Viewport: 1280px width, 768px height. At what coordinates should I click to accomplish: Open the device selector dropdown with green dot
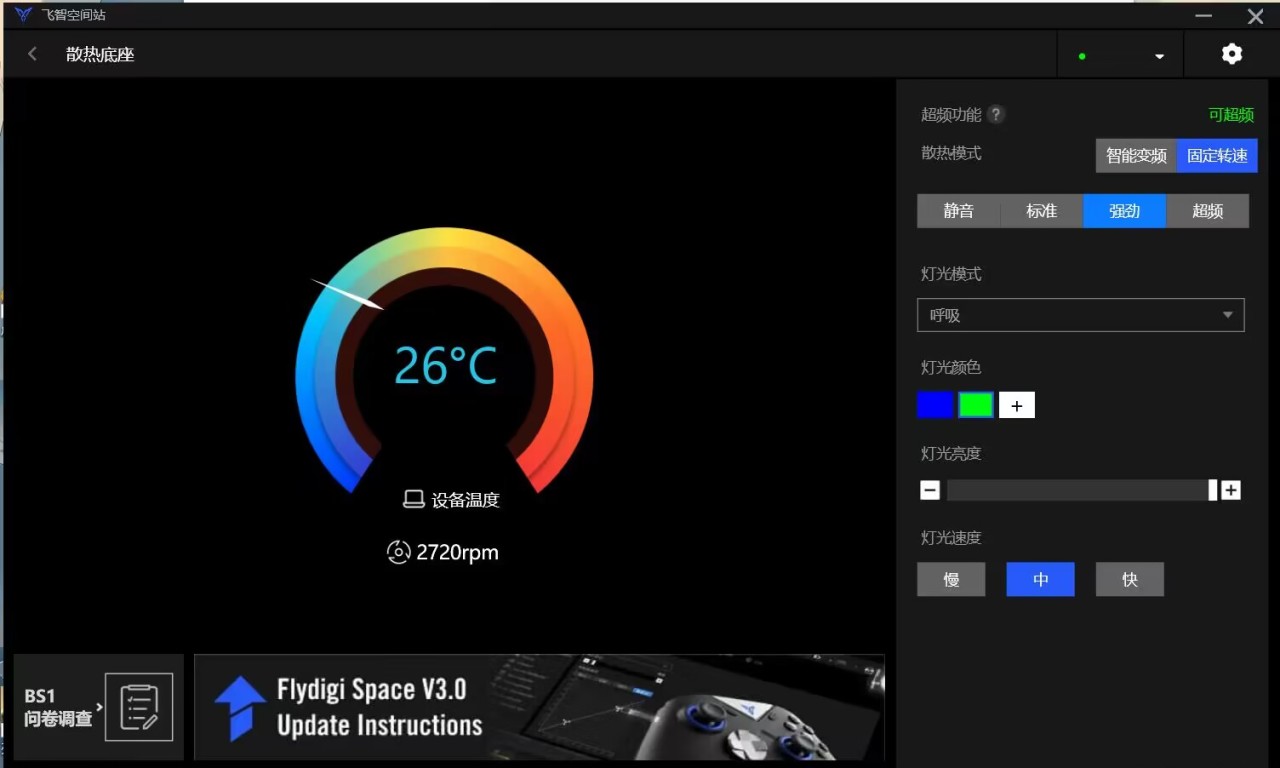pos(1120,55)
